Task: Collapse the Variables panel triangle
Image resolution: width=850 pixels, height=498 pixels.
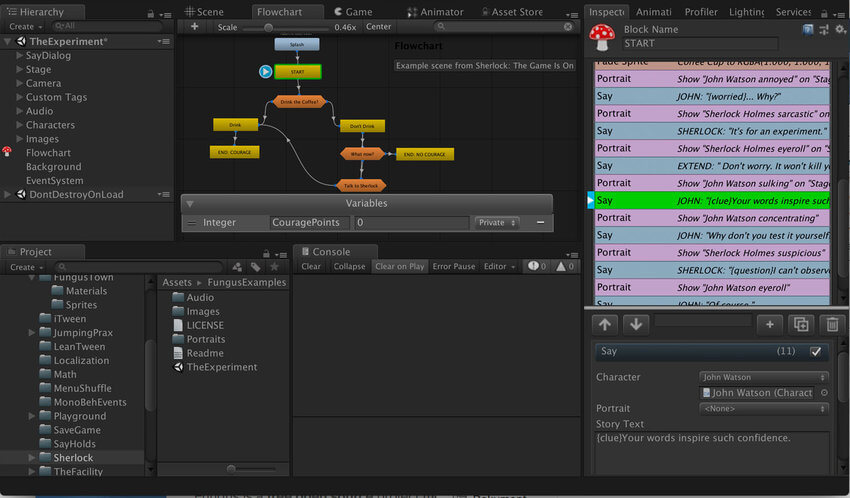Action: 190,204
